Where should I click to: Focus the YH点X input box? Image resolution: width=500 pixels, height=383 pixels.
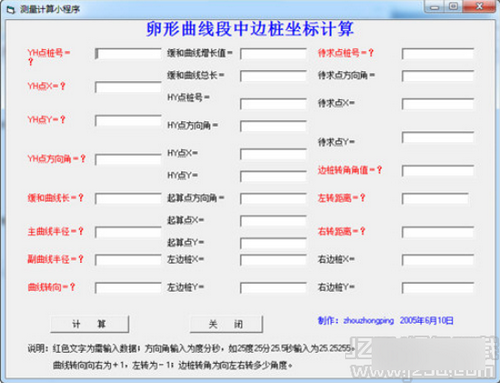128,87
